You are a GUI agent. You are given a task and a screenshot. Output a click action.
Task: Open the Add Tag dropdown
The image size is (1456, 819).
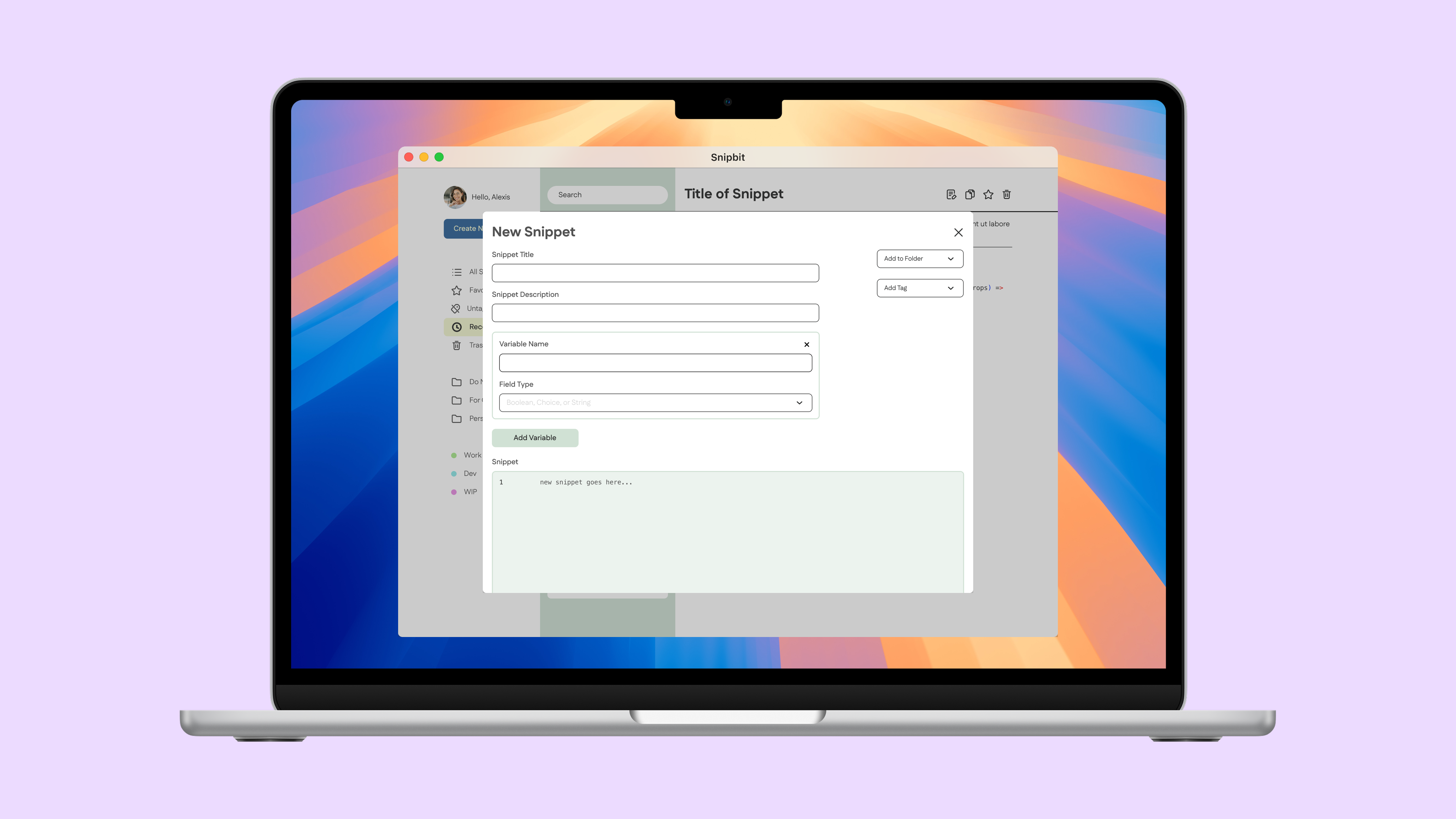[920, 288]
